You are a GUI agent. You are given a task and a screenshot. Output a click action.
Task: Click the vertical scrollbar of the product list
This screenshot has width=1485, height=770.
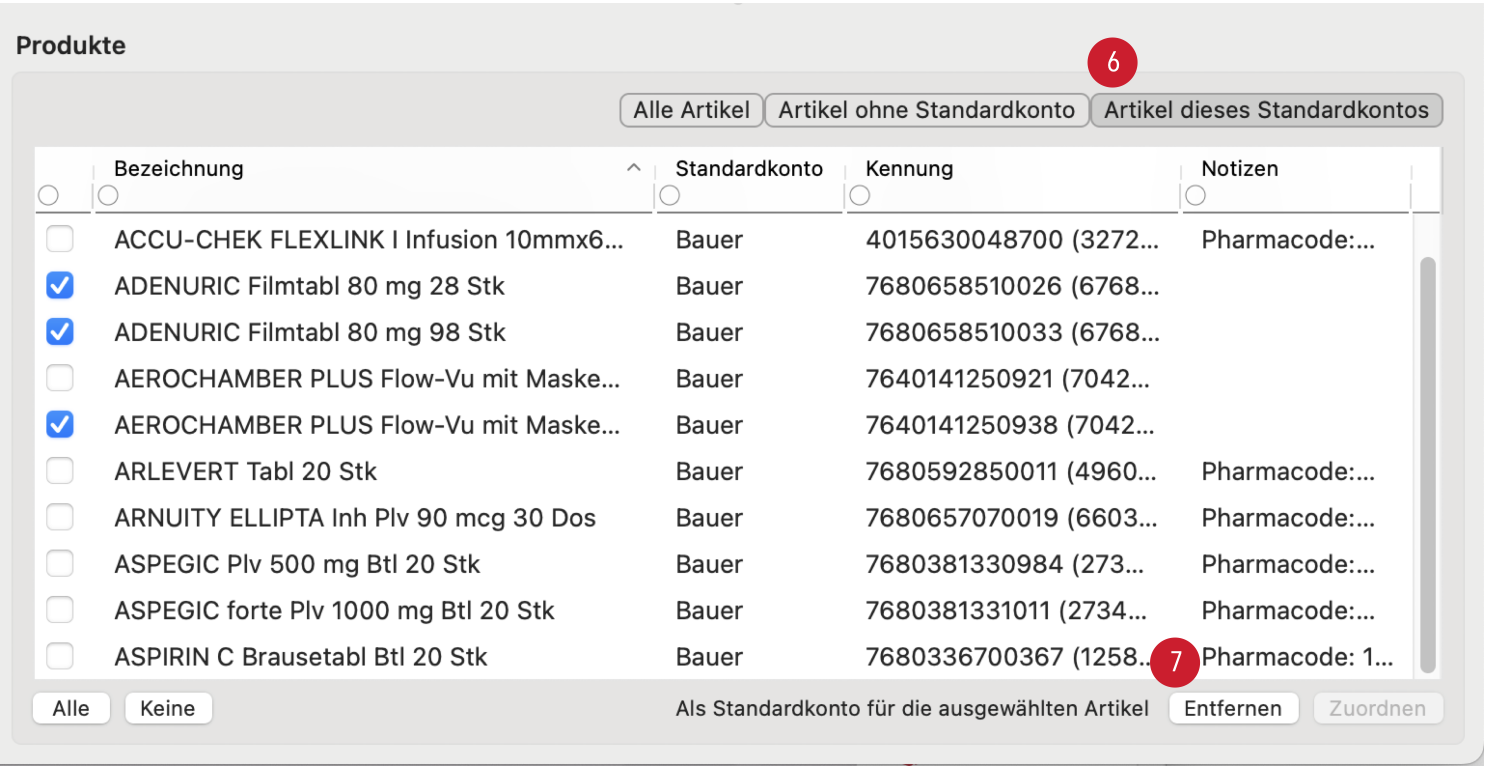[1427, 465]
